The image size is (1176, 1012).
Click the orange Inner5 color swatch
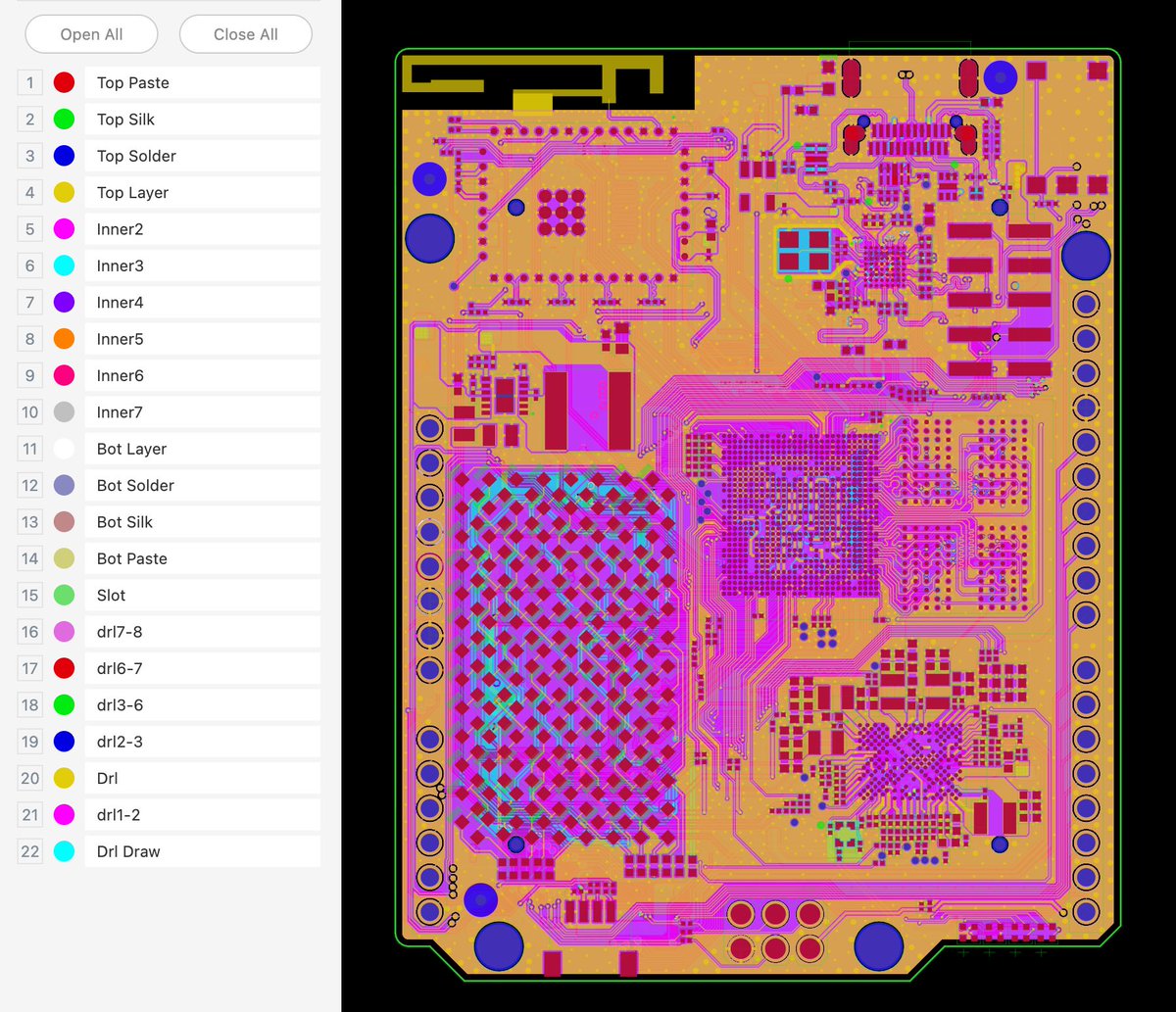(64, 339)
